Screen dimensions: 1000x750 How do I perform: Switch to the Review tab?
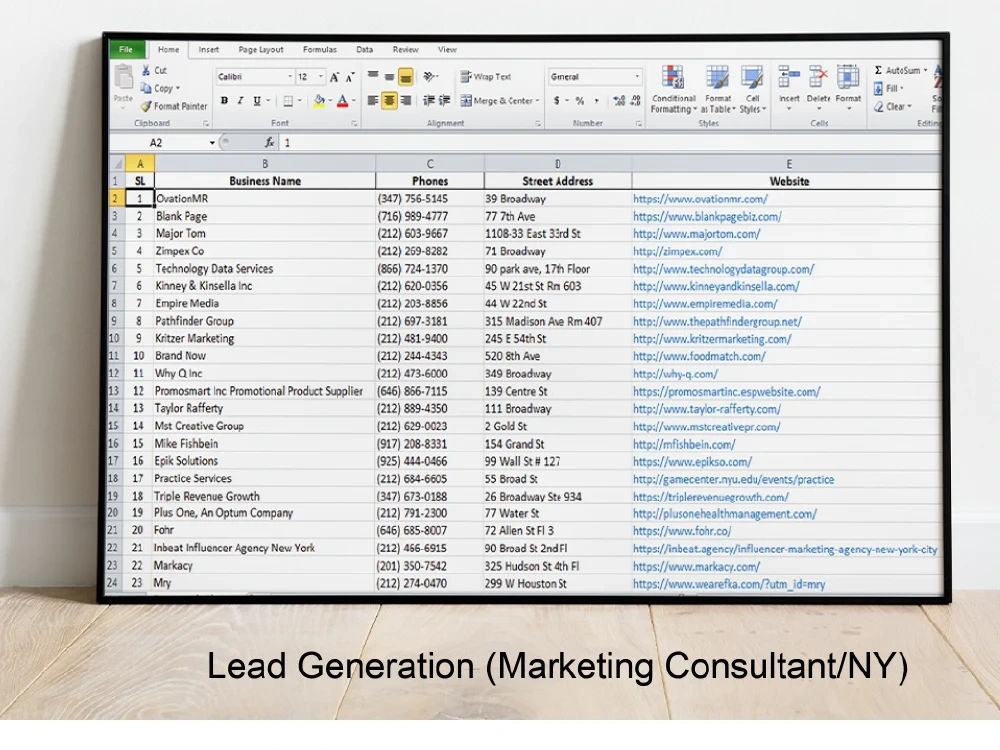tap(406, 49)
